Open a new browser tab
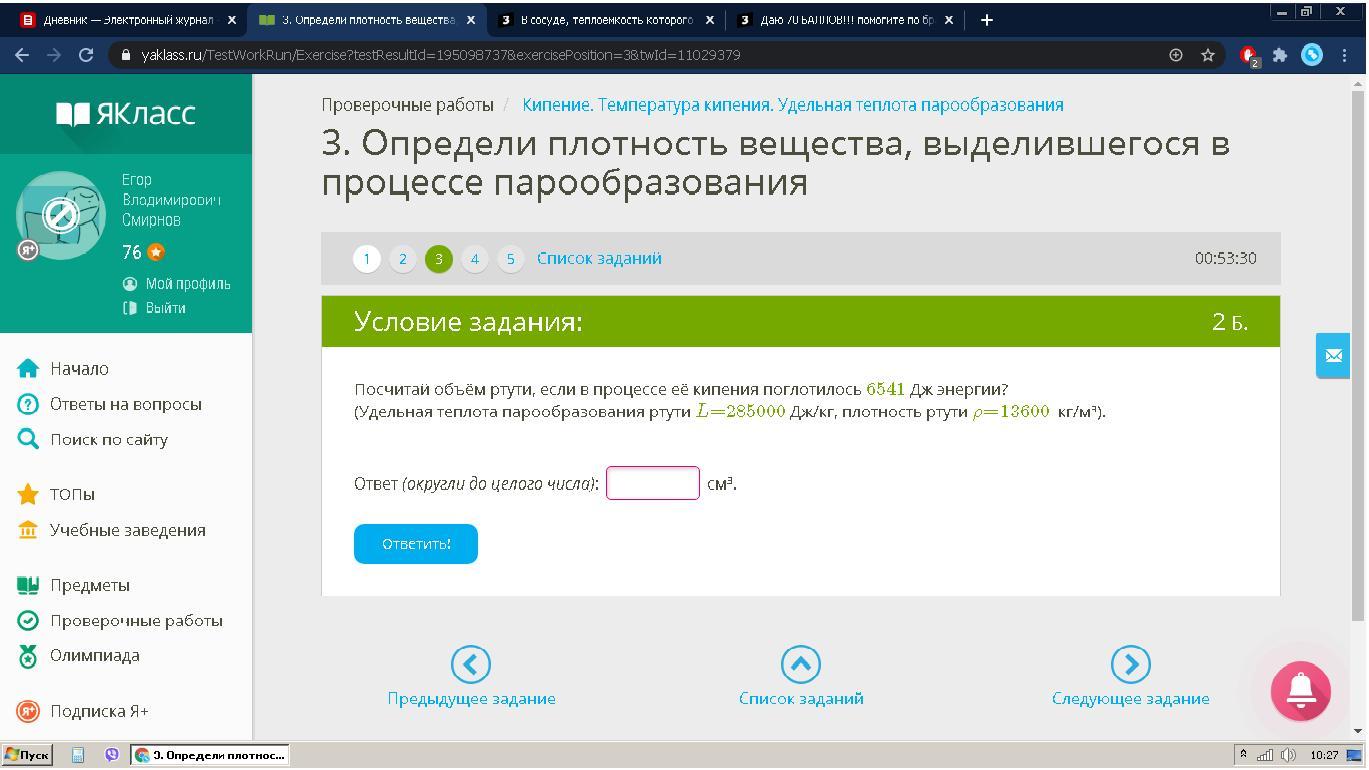Viewport: 1369px width, 770px height. tap(987, 19)
